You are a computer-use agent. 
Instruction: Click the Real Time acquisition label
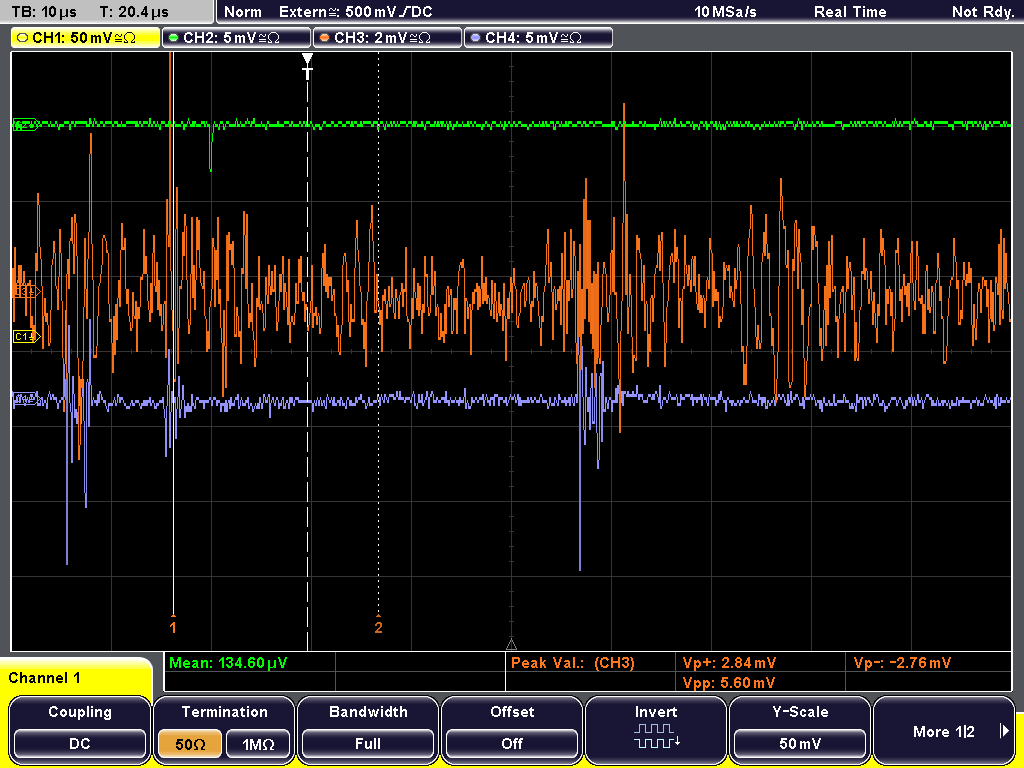tap(850, 12)
